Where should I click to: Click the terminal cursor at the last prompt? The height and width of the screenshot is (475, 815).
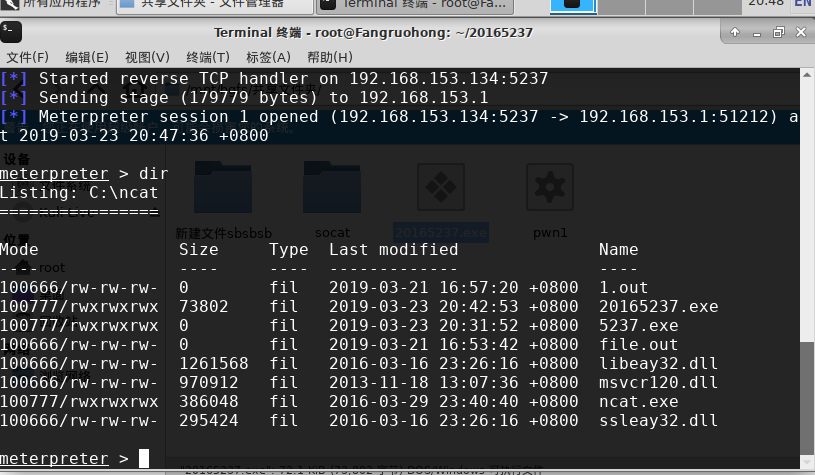pyautogui.click(x=144, y=458)
